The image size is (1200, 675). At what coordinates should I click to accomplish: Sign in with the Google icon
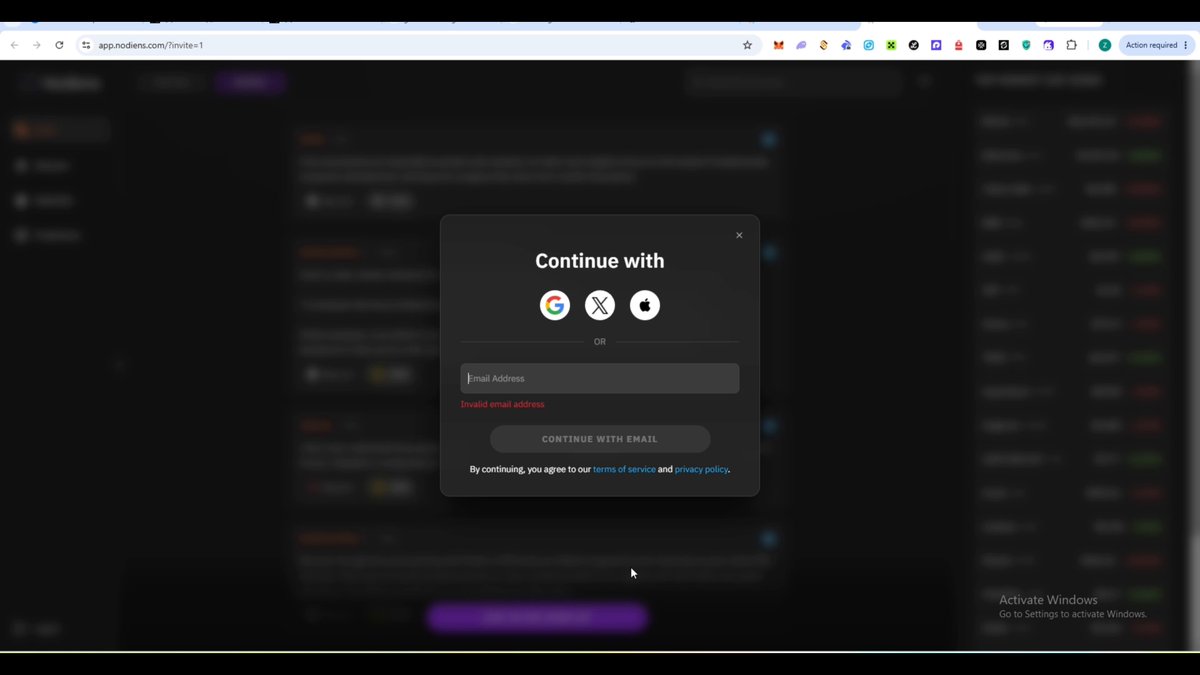click(x=555, y=306)
